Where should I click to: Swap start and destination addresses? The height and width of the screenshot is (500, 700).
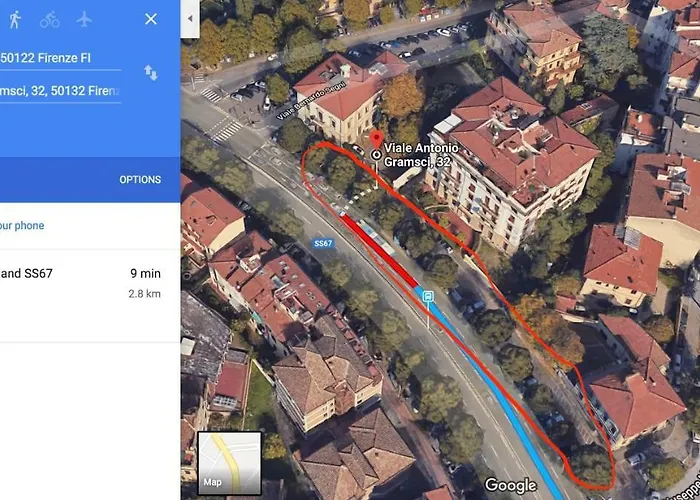[150, 72]
